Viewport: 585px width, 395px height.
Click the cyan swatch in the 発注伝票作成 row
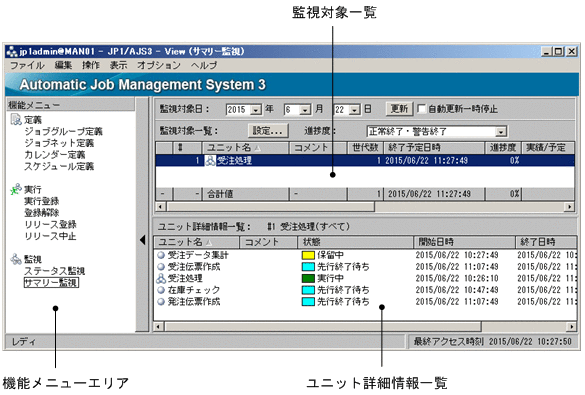[308, 301]
